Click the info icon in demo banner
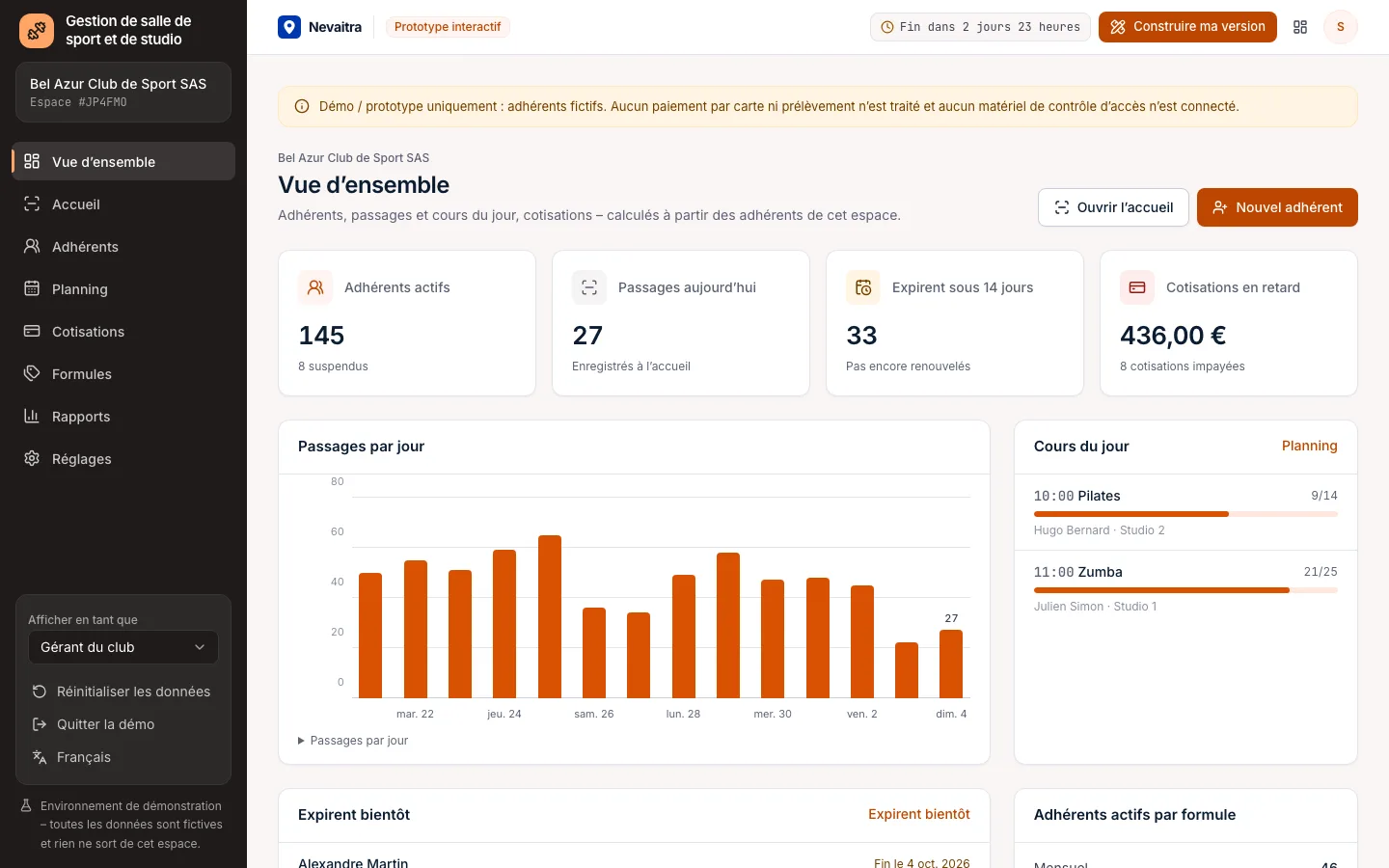1389x868 pixels. 302,107
